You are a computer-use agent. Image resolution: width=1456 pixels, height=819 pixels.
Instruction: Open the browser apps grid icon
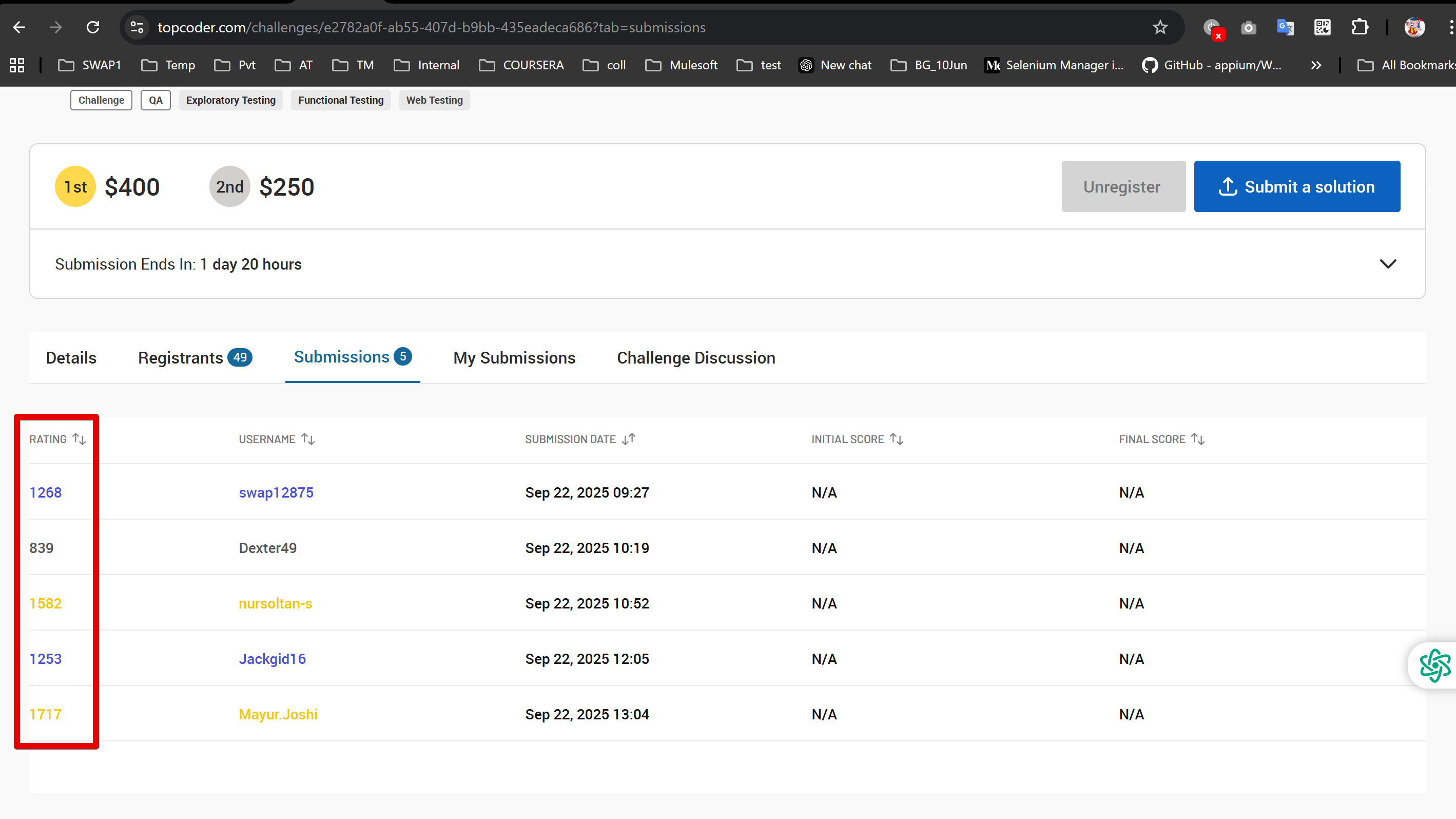pos(17,65)
